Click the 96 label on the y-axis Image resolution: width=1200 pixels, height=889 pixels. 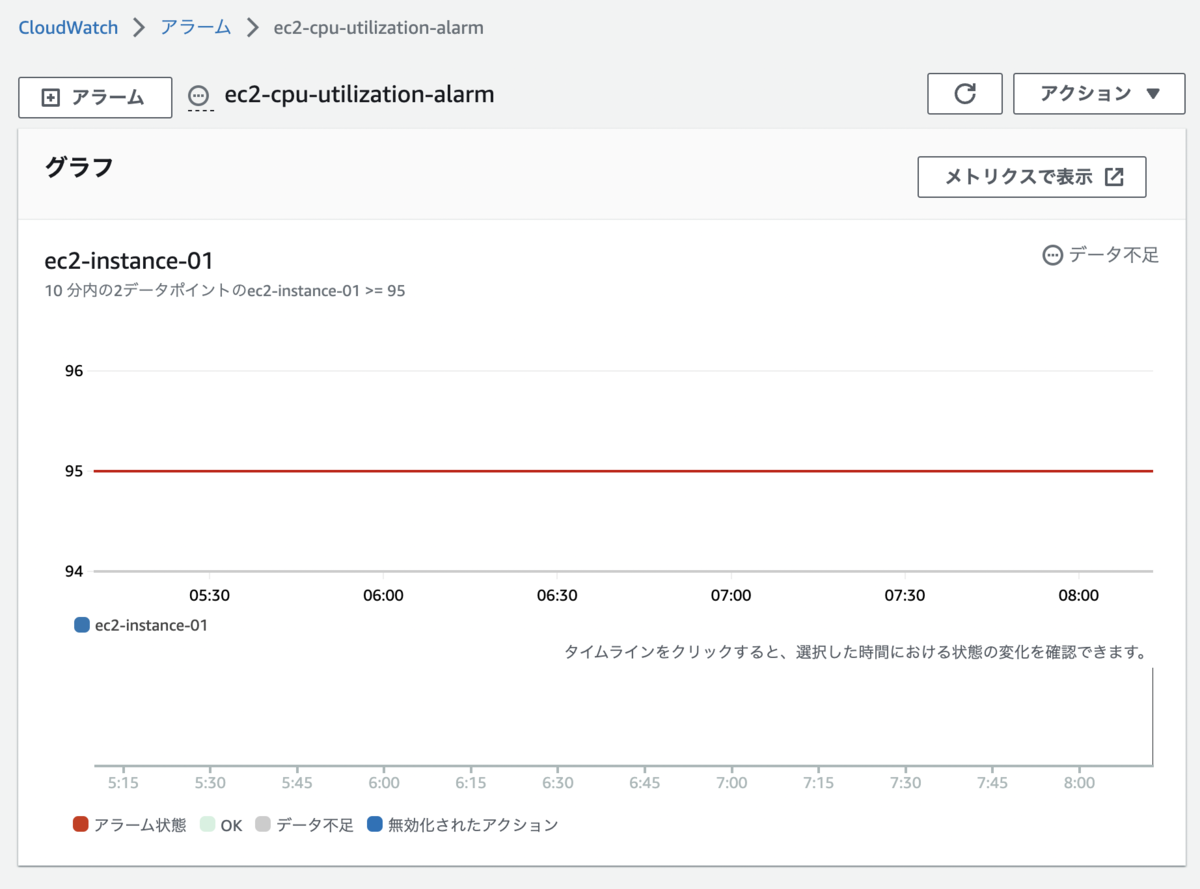tap(73, 371)
